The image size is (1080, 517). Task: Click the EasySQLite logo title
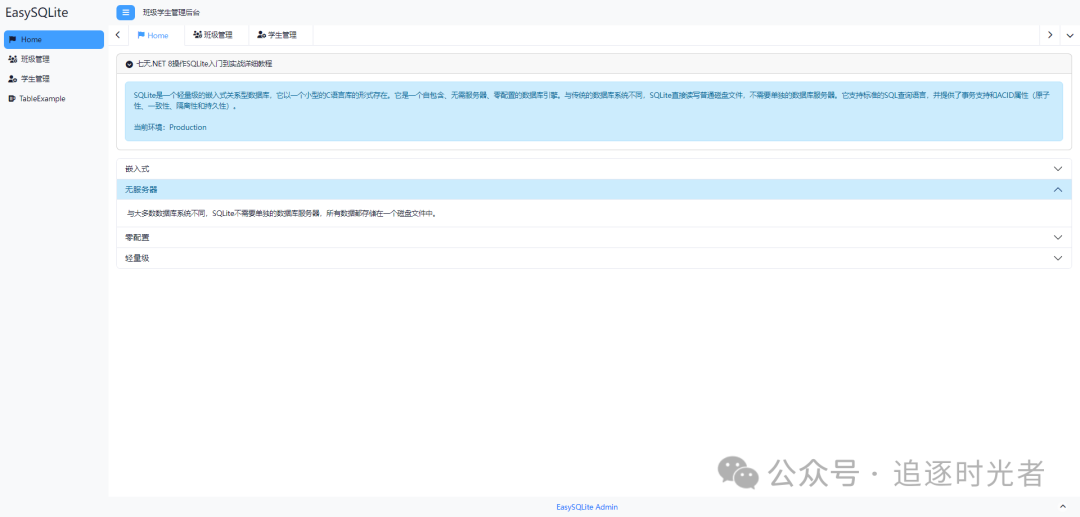click(x=37, y=12)
